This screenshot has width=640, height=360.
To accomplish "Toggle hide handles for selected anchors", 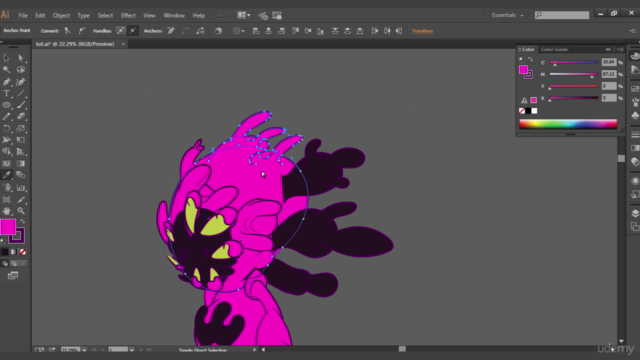I will pos(133,31).
